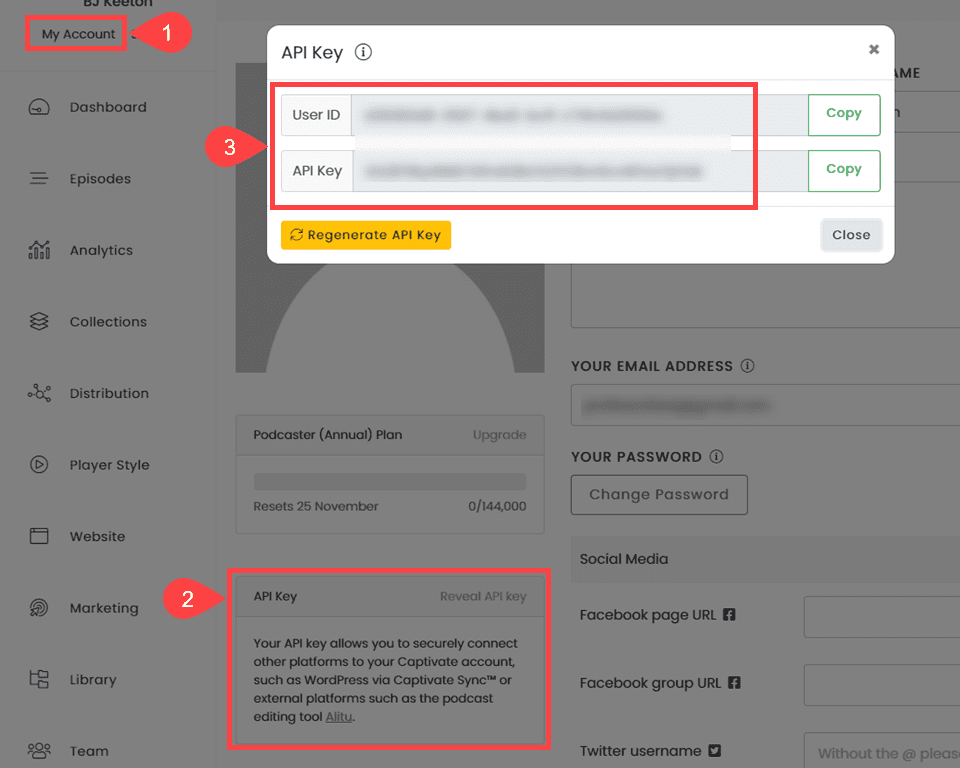Open Analytics via the bar chart icon

(38, 250)
